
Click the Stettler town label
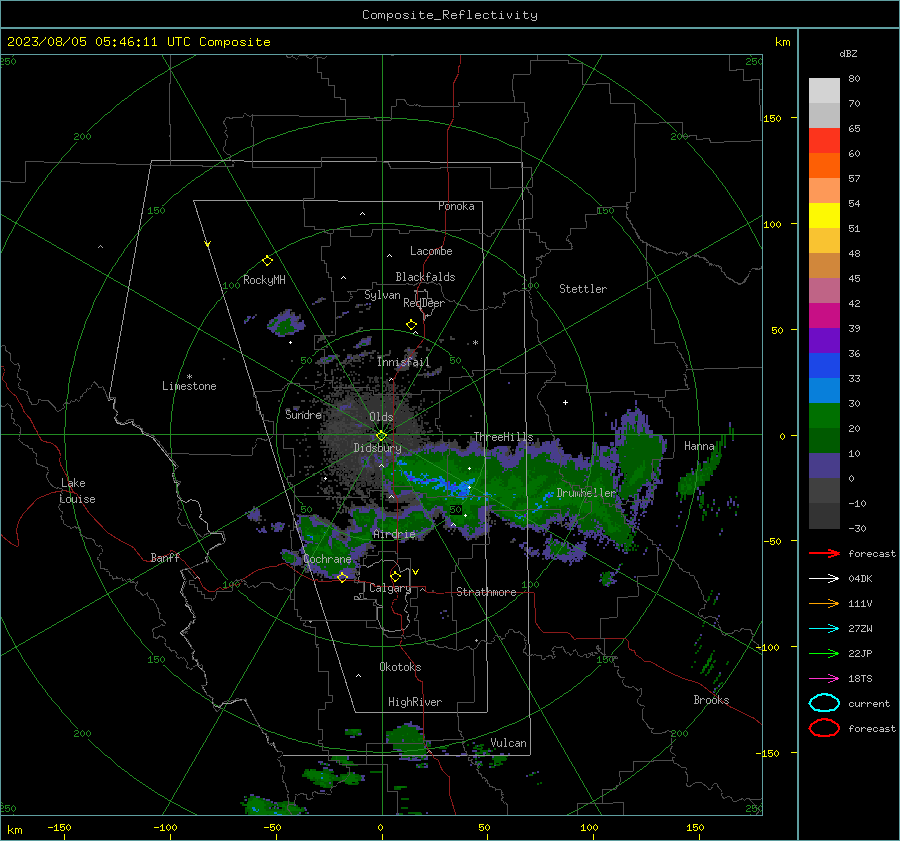click(x=583, y=289)
